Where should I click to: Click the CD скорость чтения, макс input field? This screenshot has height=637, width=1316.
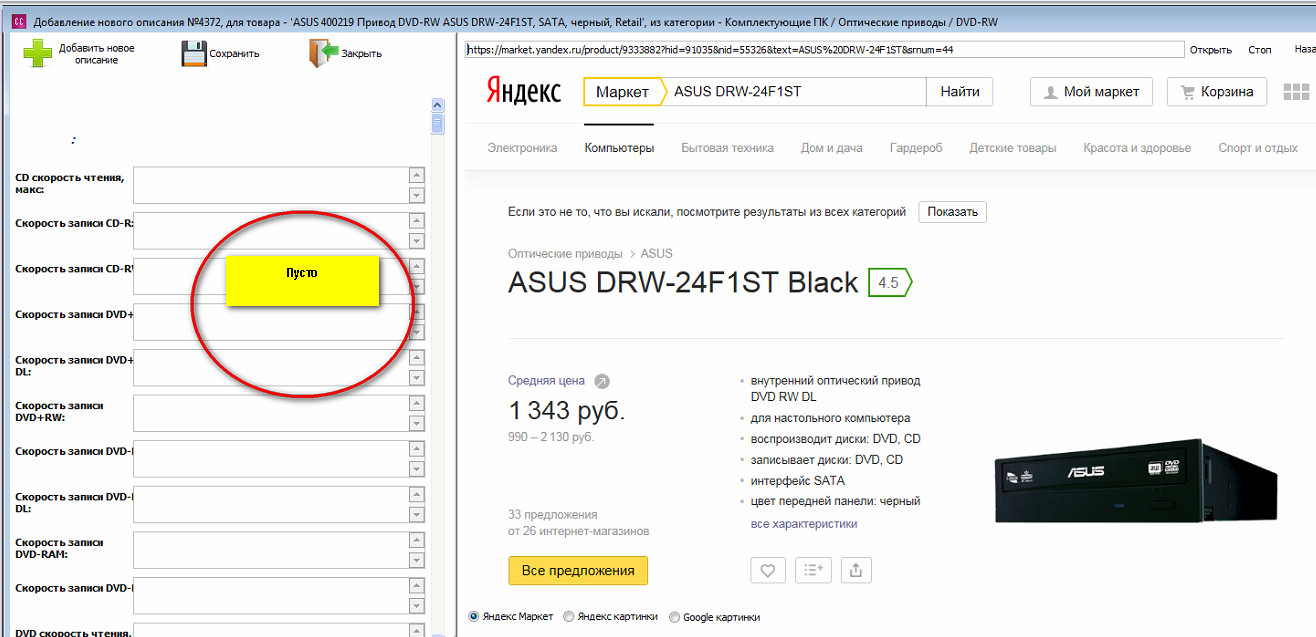point(271,185)
